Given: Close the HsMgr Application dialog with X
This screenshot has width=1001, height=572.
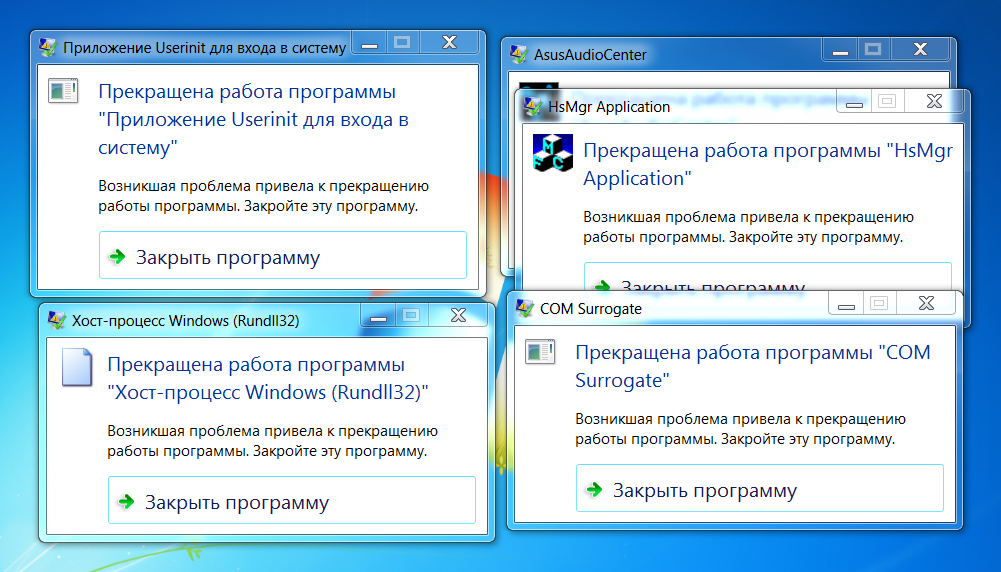Looking at the screenshot, I should coord(933,101).
